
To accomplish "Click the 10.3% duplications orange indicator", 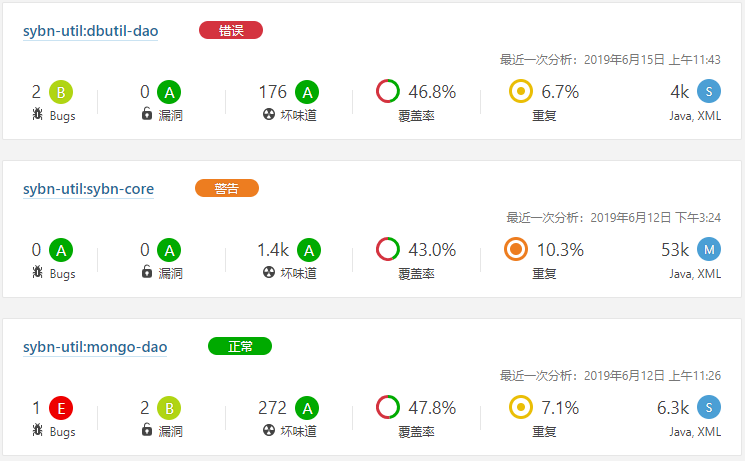I will [516, 250].
